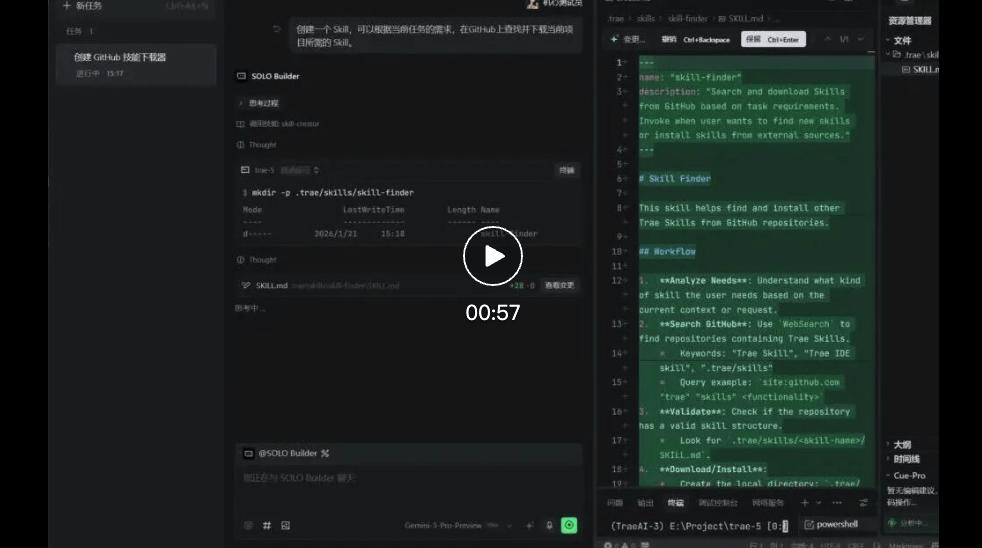Open SKILL.md in the file explorer
Image resolution: width=982 pixels, height=548 pixels.
pyautogui.click(x=920, y=70)
